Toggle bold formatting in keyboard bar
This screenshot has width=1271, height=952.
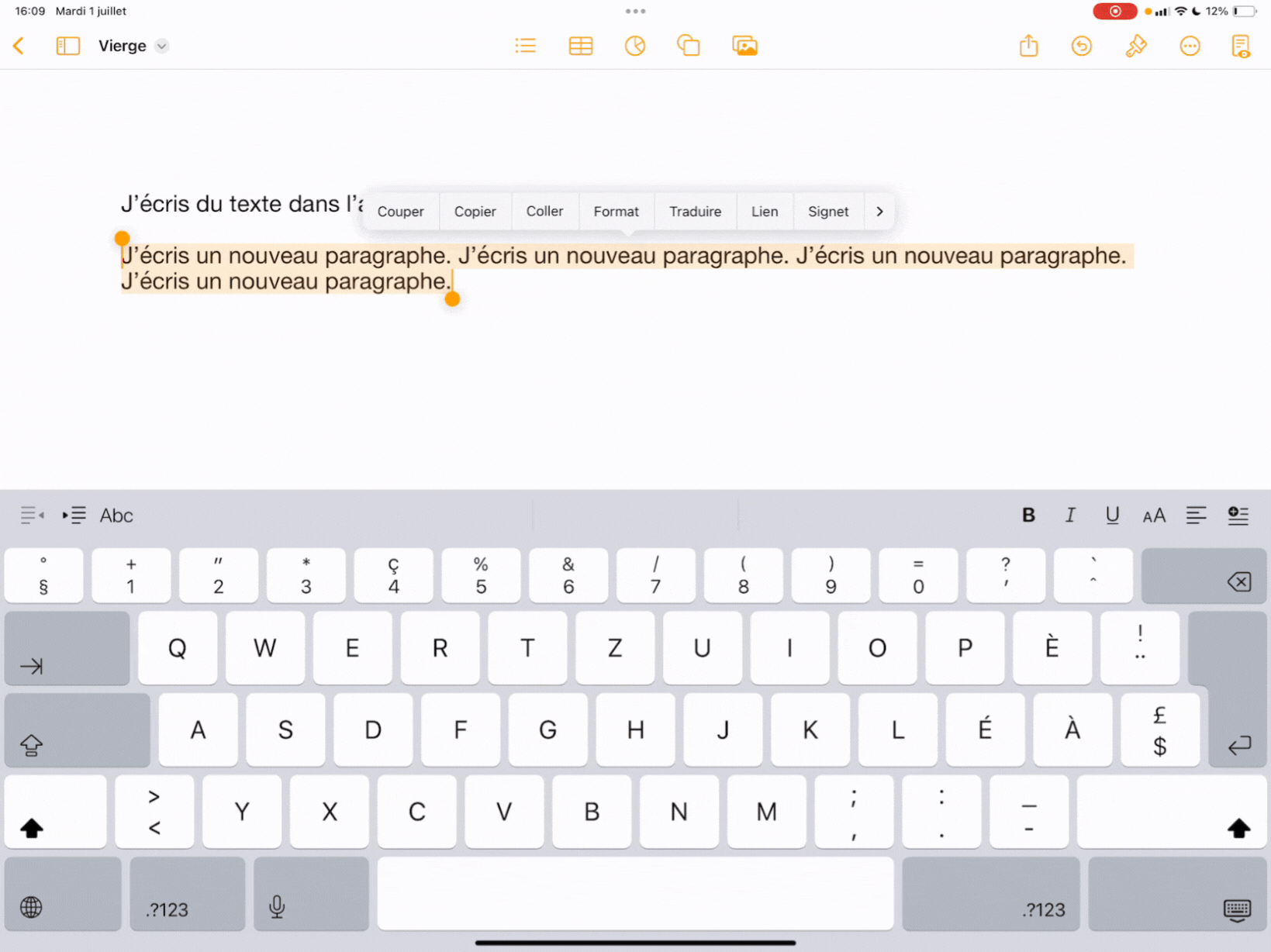point(1028,516)
